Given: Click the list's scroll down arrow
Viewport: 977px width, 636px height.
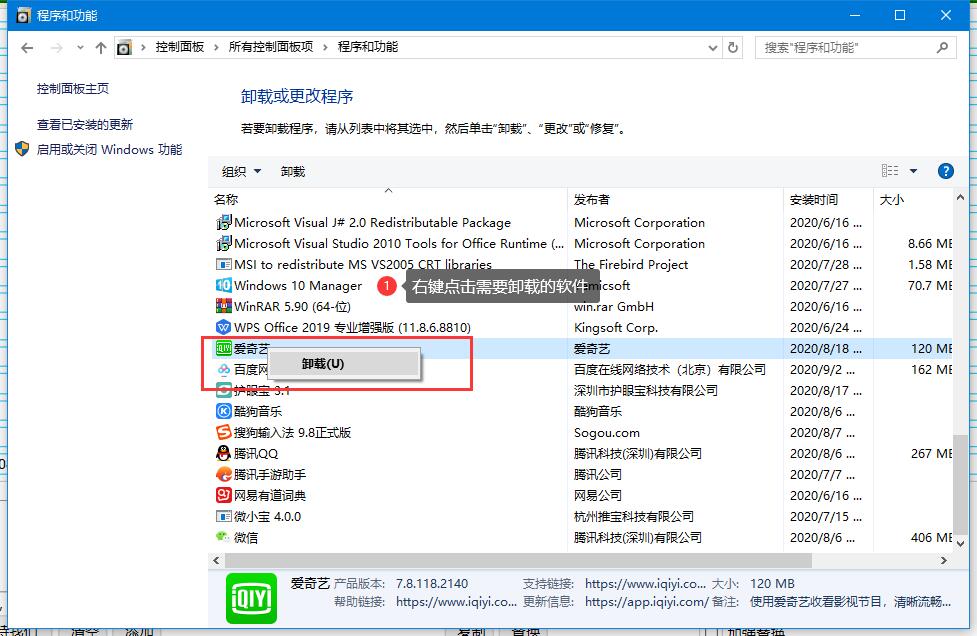Looking at the screenshot, I should click(x=960, y=544).
